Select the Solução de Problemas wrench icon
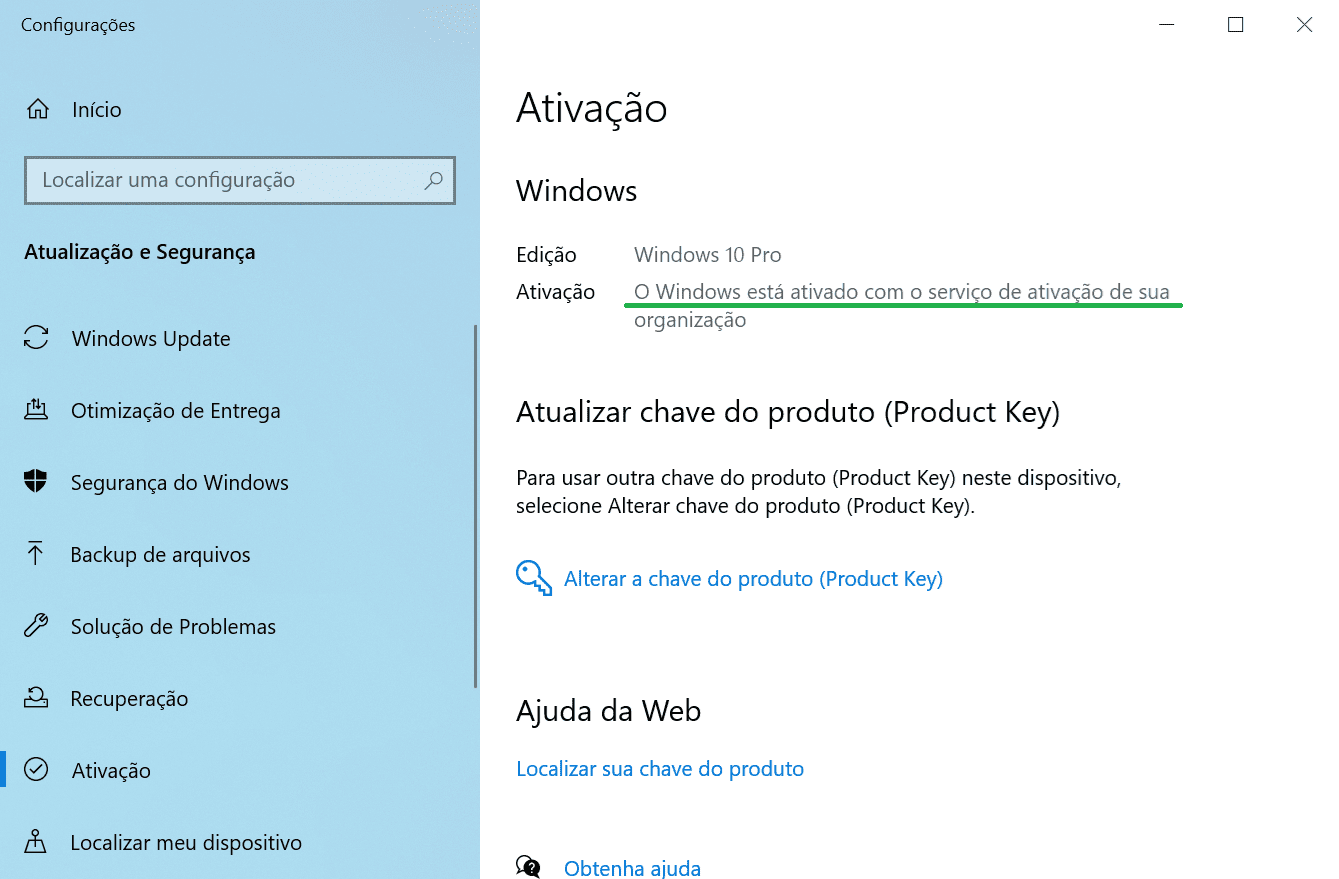 36,626
